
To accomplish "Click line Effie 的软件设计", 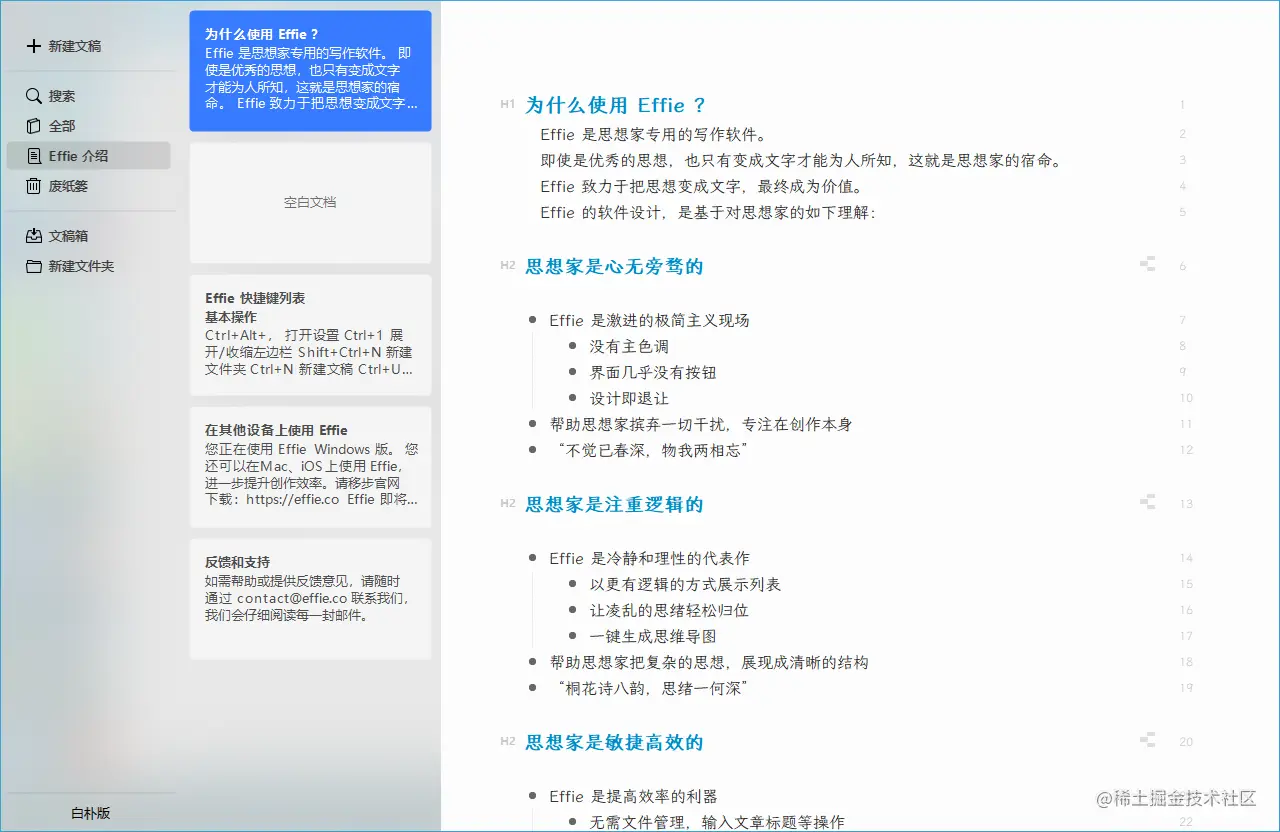I will pos(708,212).
